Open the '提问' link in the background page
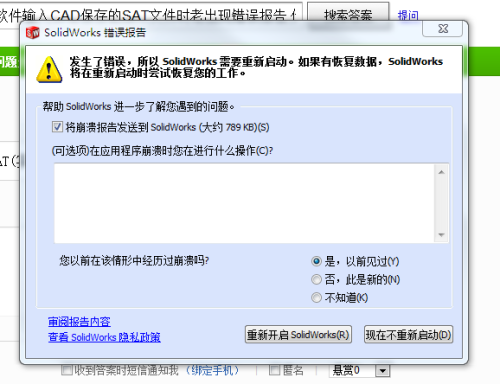Viewport: 500px width, 384px height. (x=408, y=15)
